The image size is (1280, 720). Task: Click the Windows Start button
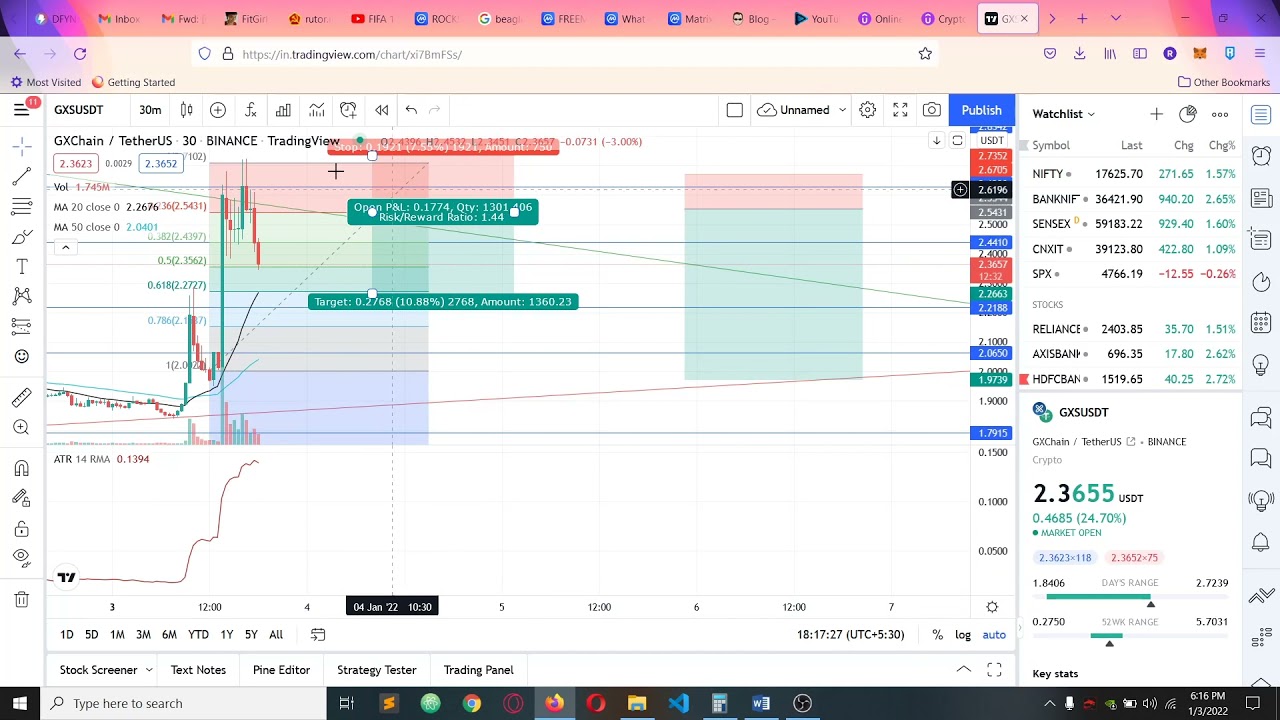[x=20, y=704]
